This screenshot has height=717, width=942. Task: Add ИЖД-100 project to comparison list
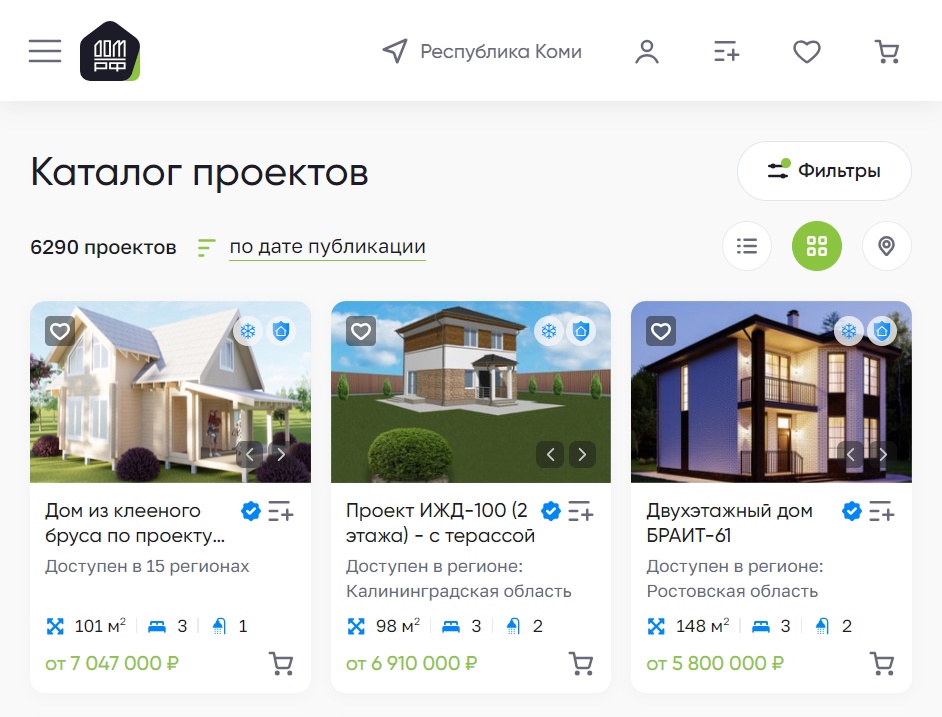[581, 511]
